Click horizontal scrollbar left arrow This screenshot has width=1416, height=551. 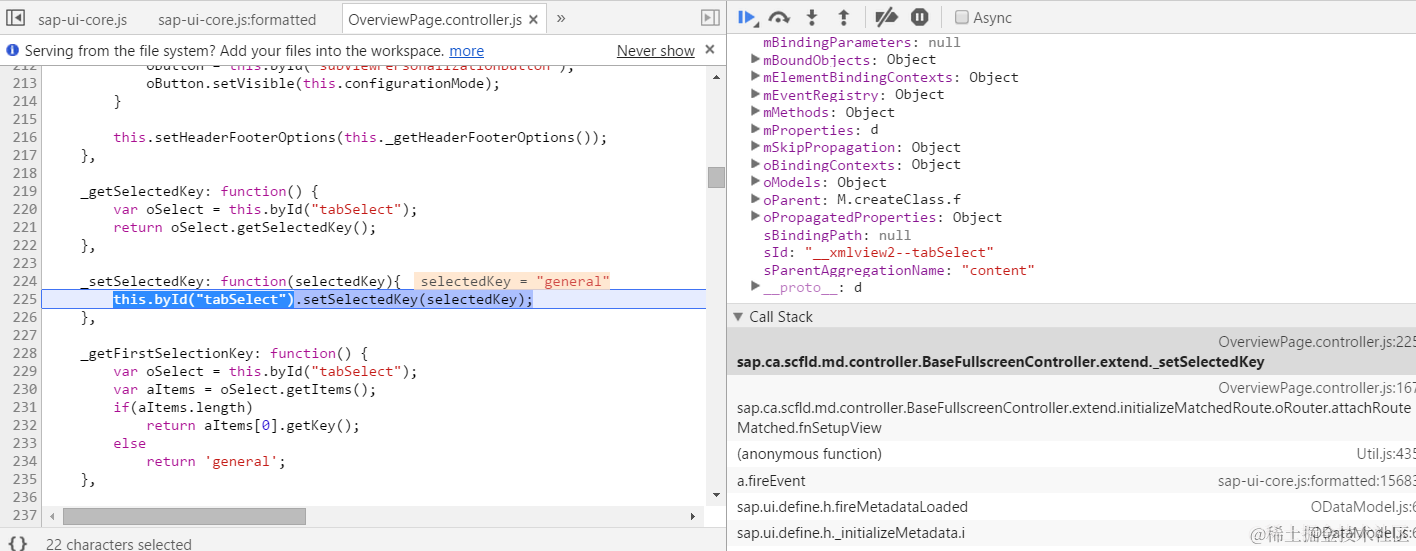(51, 516)
